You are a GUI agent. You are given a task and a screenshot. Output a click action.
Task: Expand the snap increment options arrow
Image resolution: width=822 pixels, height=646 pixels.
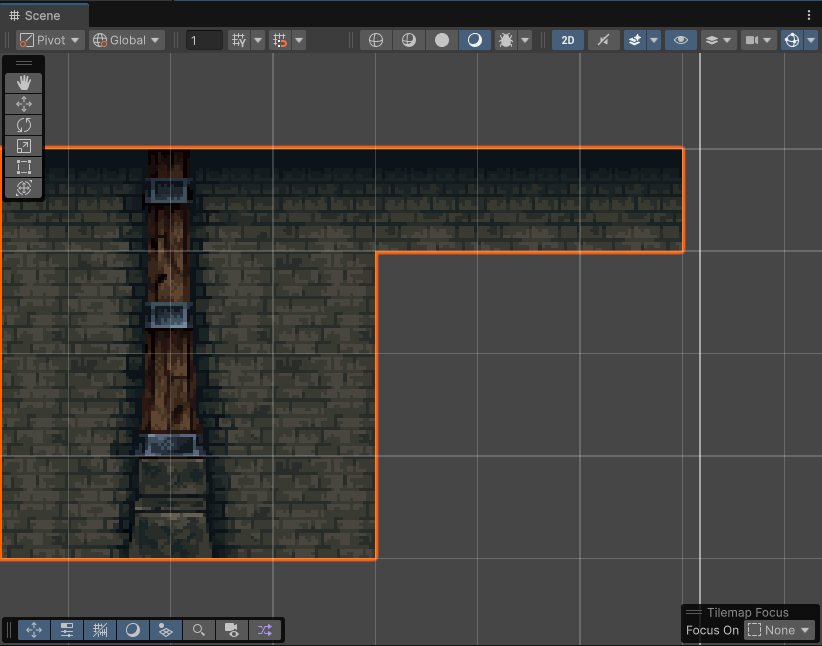click(299, 40)
